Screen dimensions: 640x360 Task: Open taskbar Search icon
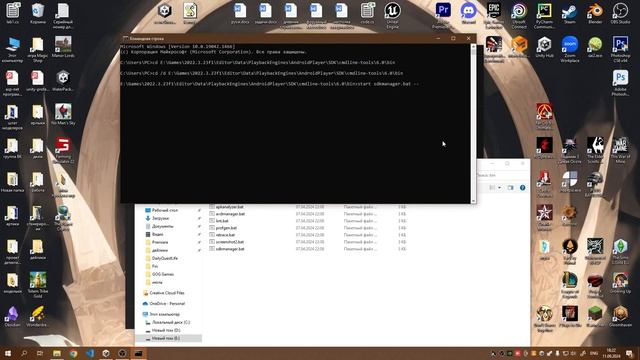pyautogui.click(x=24, y=353)
